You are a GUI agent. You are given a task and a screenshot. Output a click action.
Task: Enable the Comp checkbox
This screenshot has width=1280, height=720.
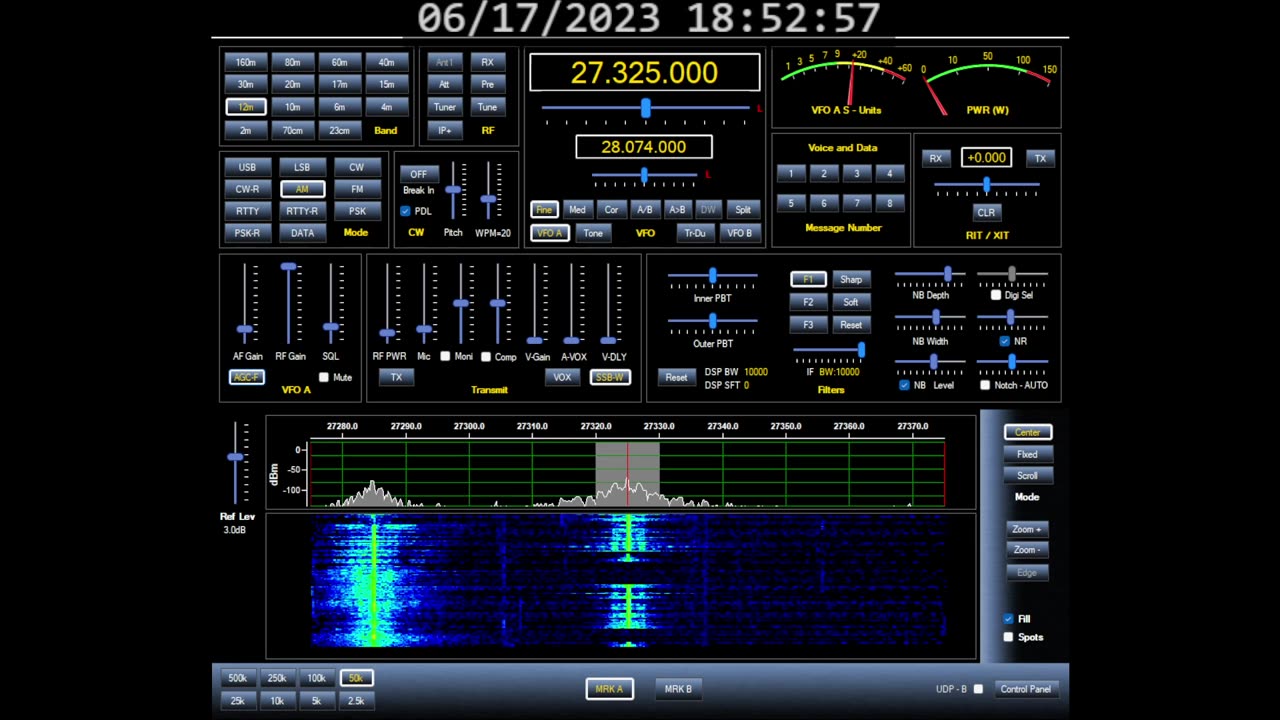pyautogui.click(x=486, y=356)
